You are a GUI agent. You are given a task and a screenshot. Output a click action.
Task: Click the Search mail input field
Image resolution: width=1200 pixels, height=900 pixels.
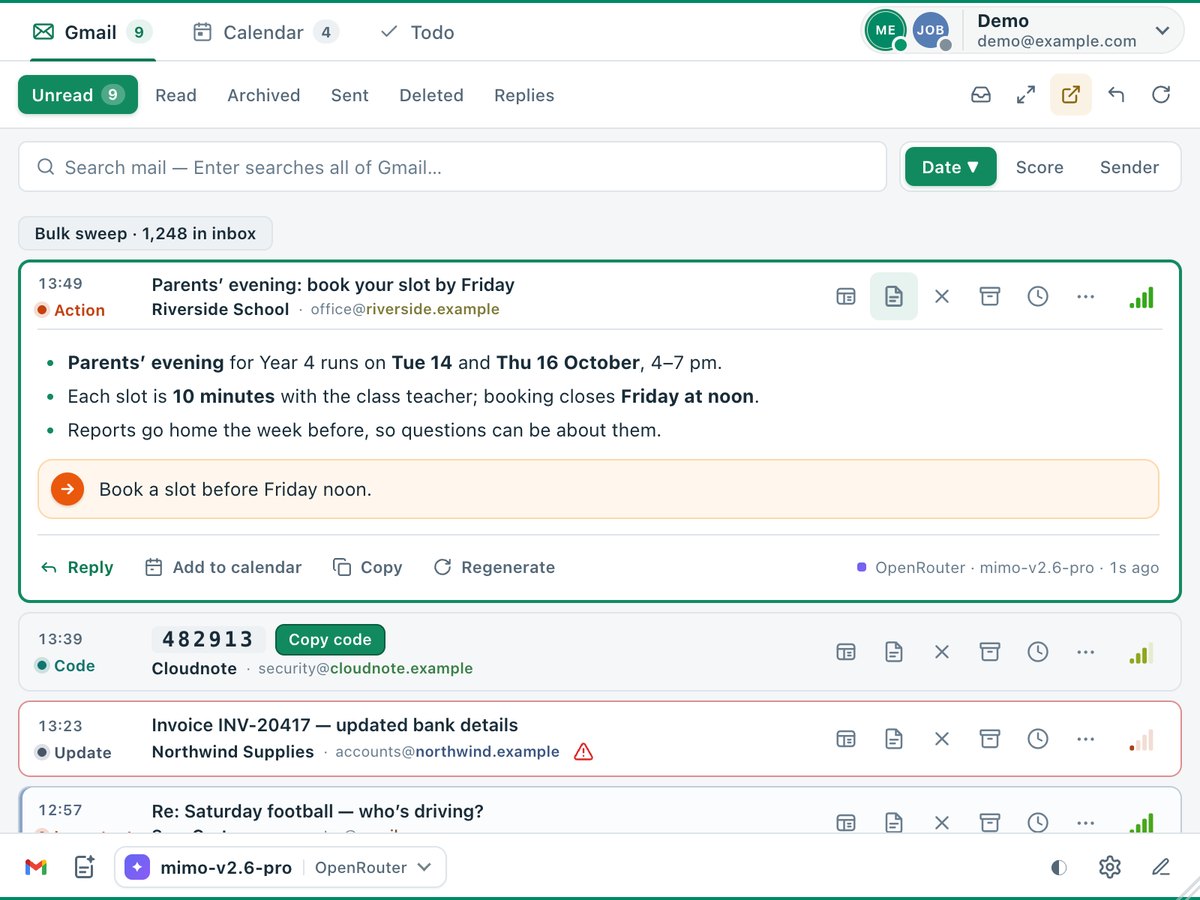tap(452, 167)
